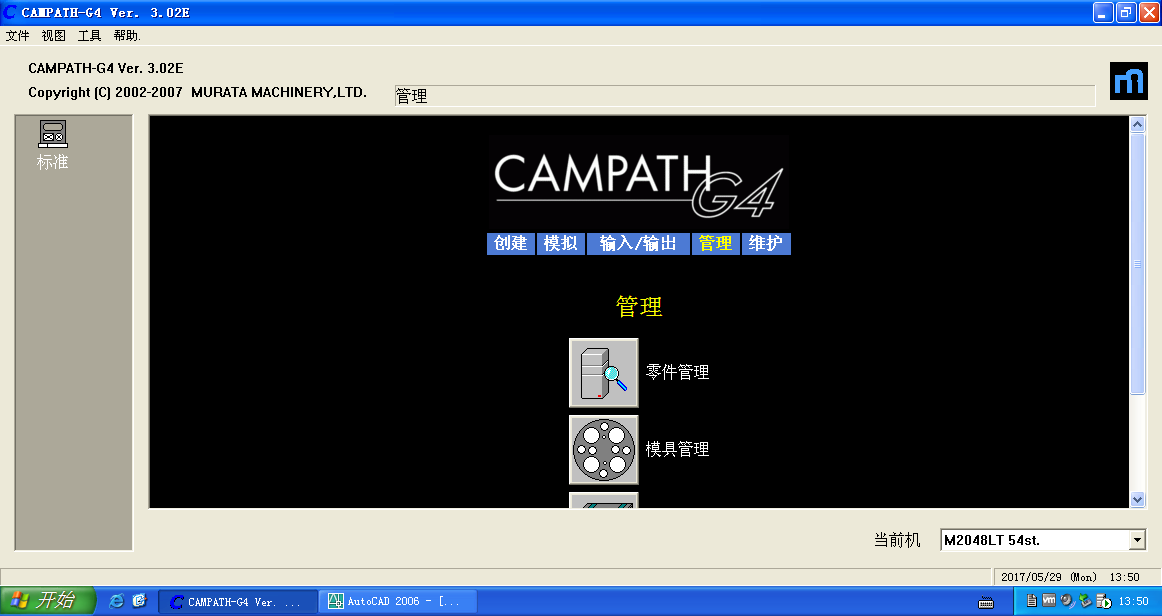This screenshot has width=1162, height=616.
Task: Select the highlighted 管理 tab
Action: coord(715,243)
